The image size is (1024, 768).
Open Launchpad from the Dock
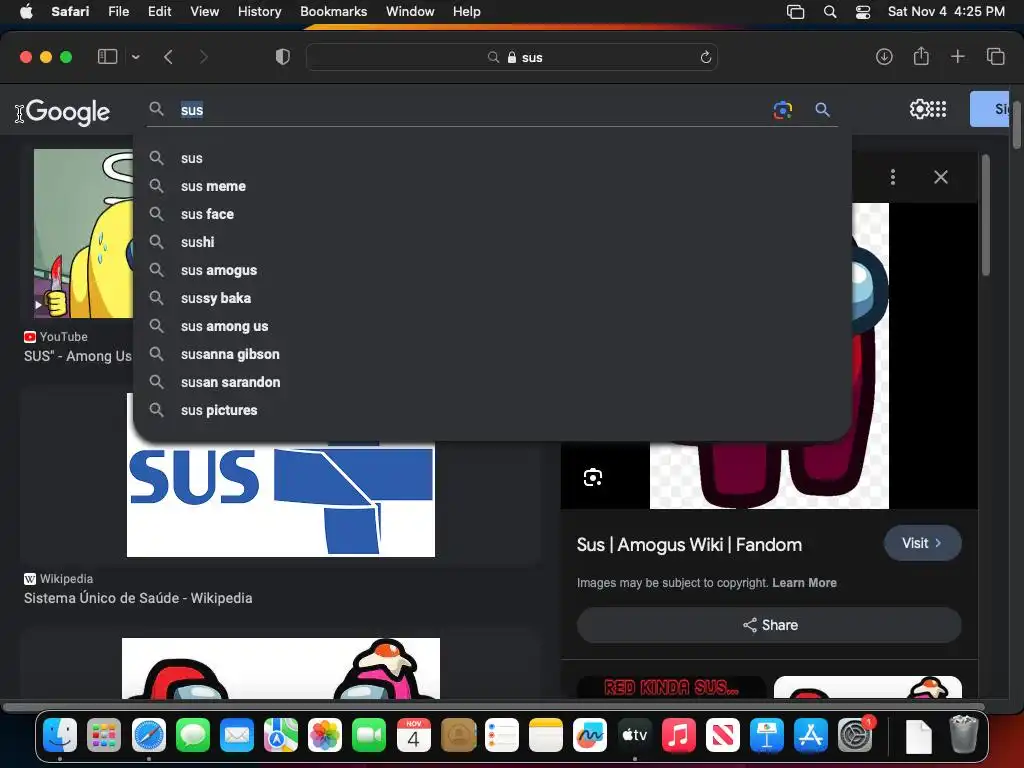[x=104, y=735]
